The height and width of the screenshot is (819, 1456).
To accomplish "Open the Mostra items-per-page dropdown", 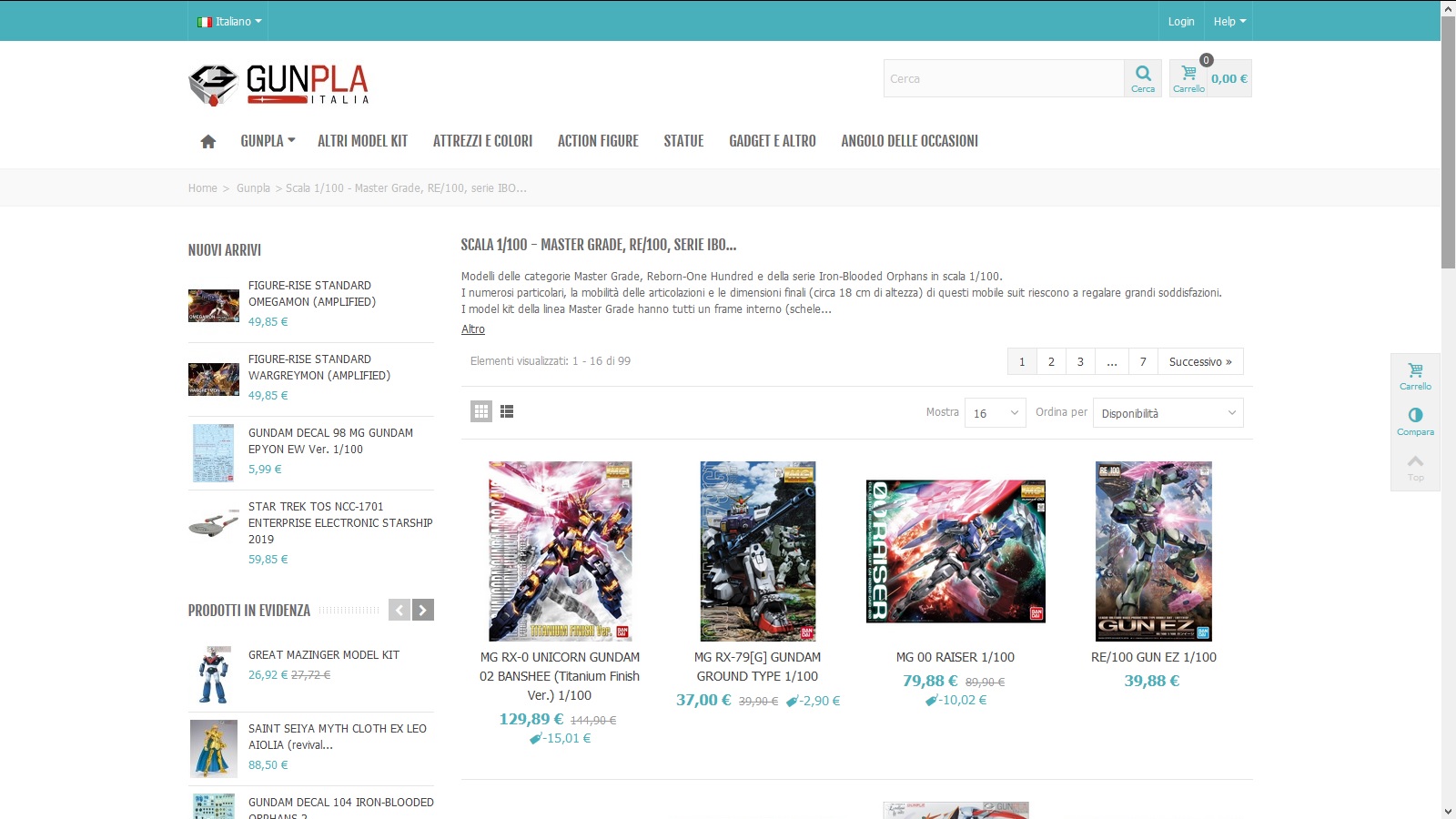I will point(996,413).
